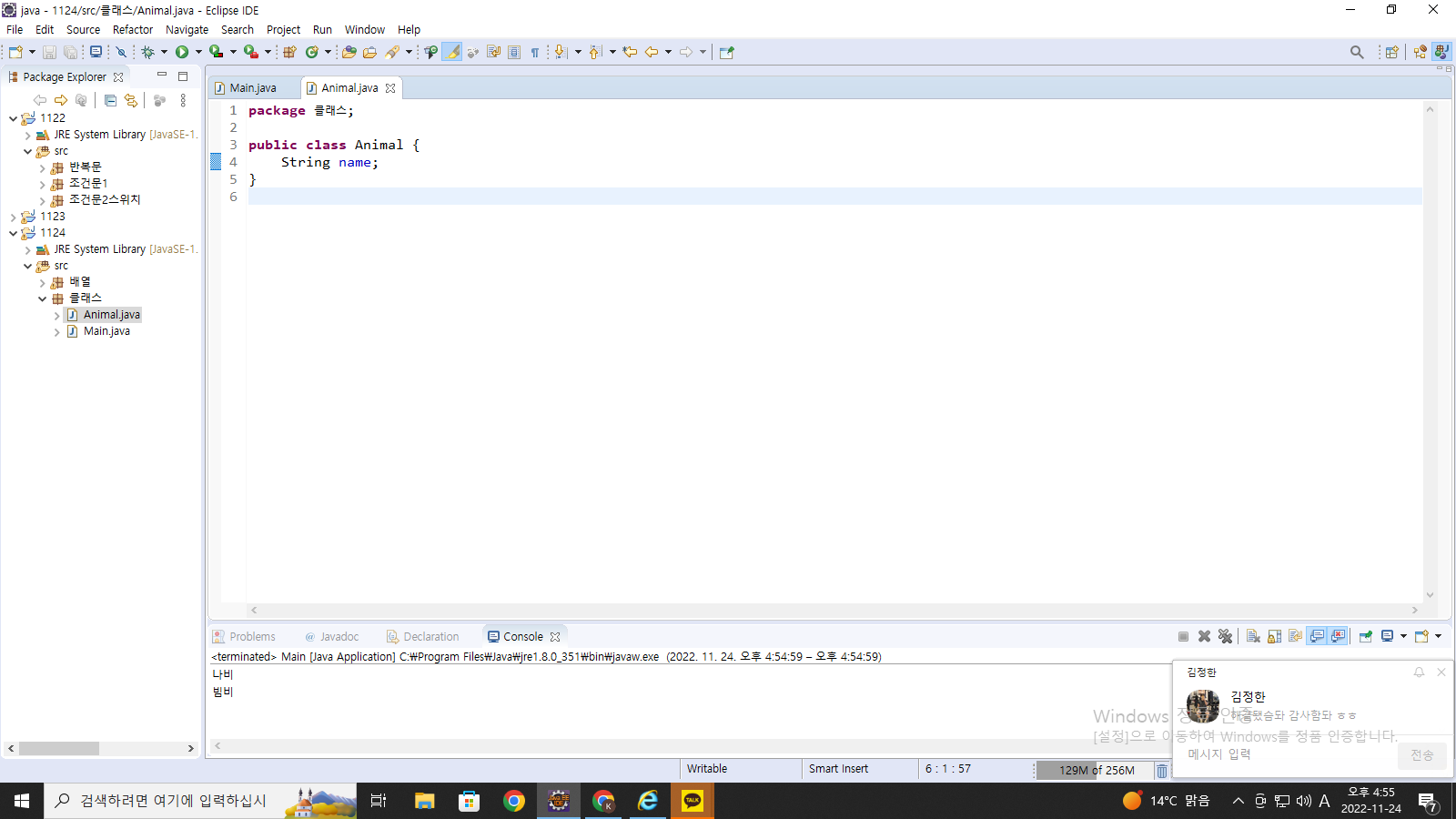Close the Animal.java editor tab
The width and height of the screenshot is (1456, 819).
point(390,88)
